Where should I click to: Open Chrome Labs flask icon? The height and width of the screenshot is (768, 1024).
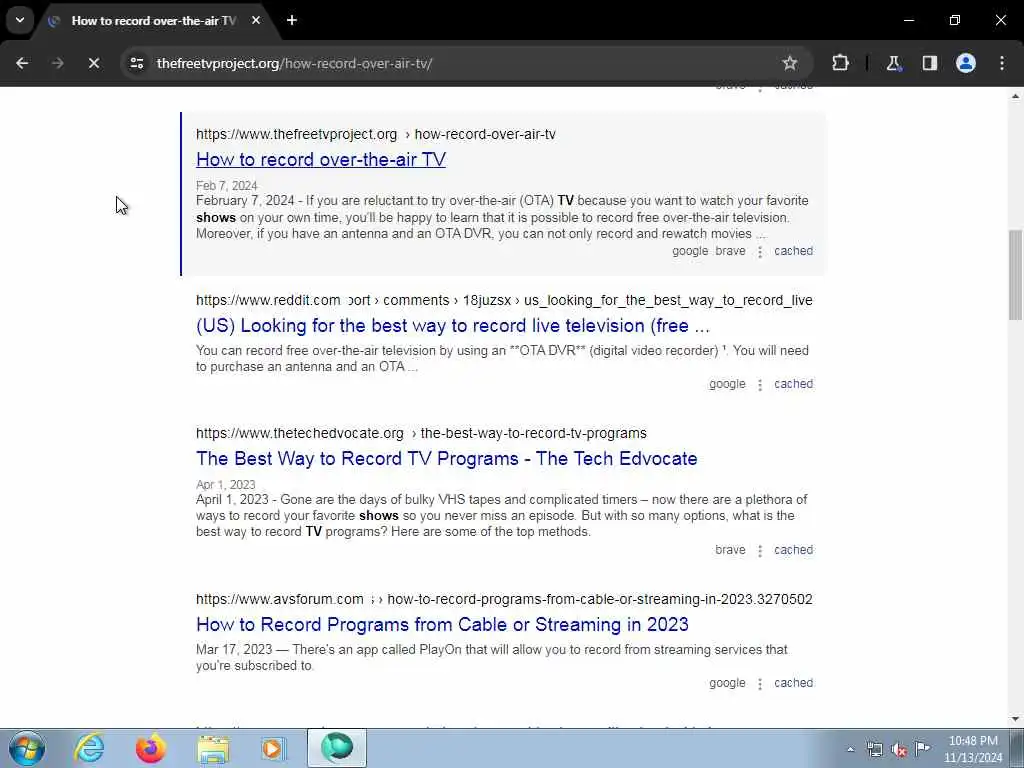(x=893, y=63)
